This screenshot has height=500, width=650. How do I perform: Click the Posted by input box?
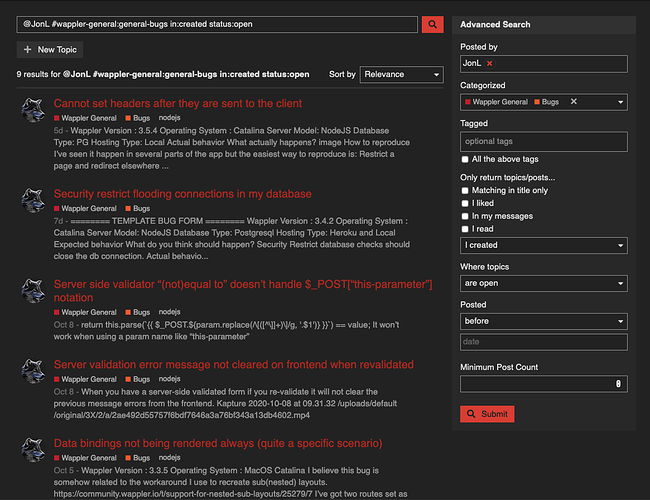pyautogui.click(x=543, y=64)
